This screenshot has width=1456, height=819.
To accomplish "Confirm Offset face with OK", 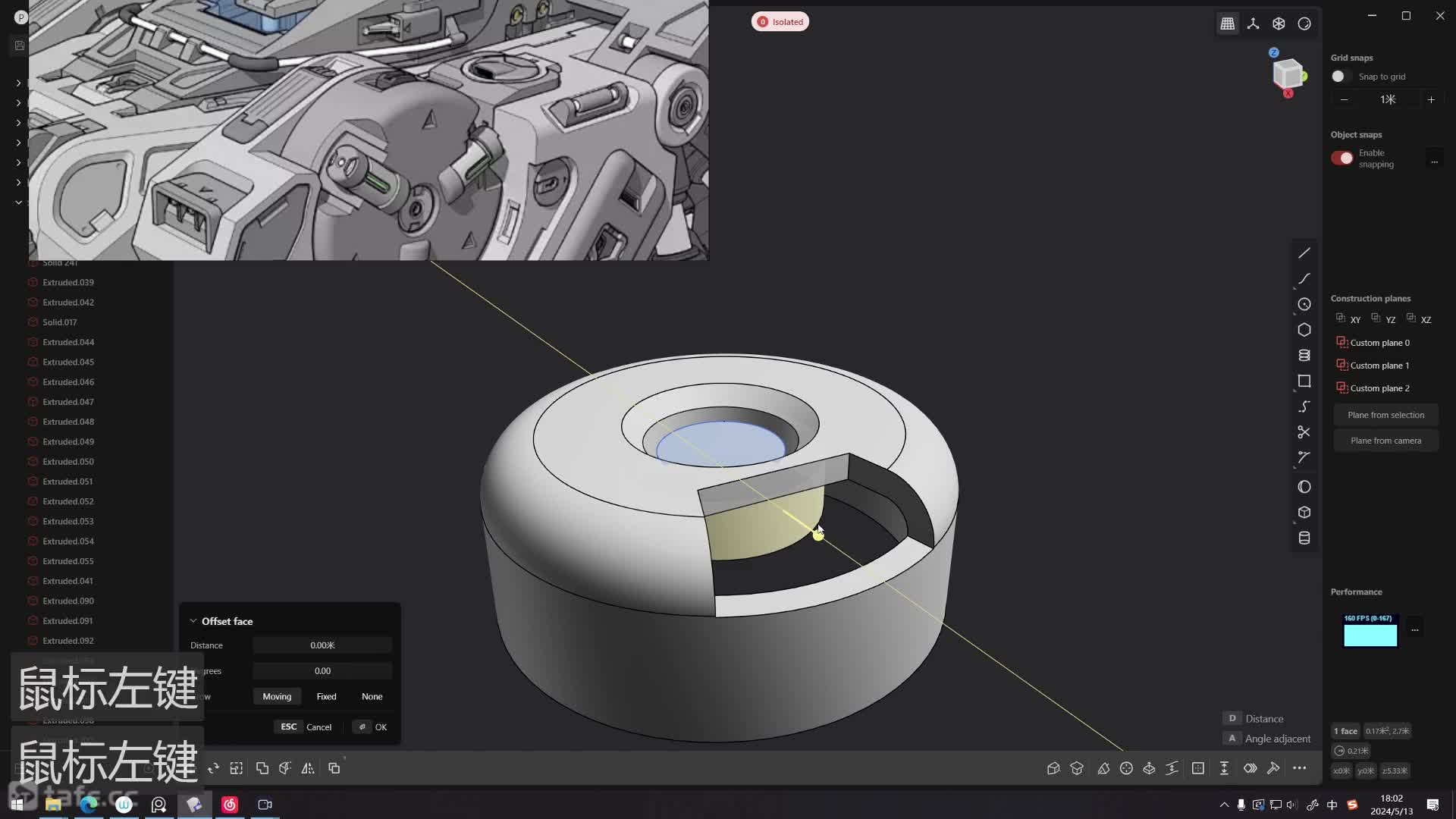I will (371, 726).
